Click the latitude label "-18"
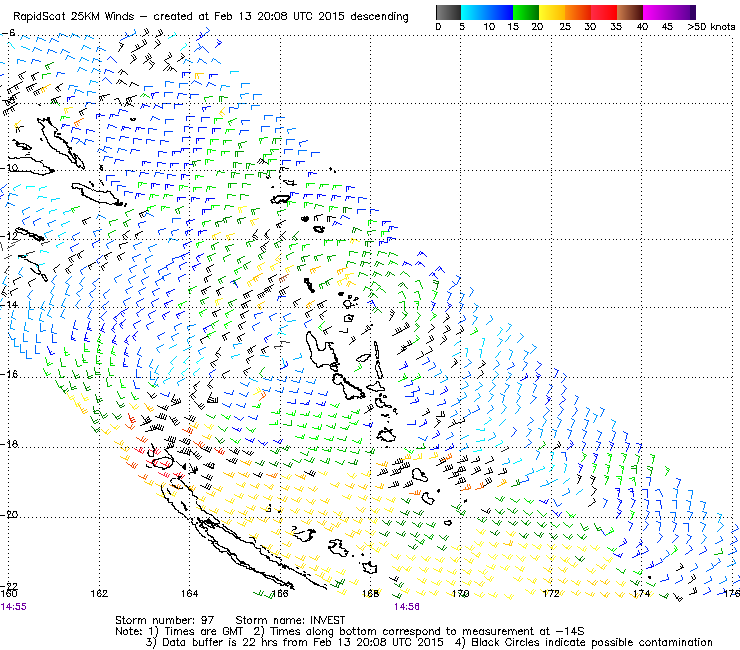 (x=10, y=444)
